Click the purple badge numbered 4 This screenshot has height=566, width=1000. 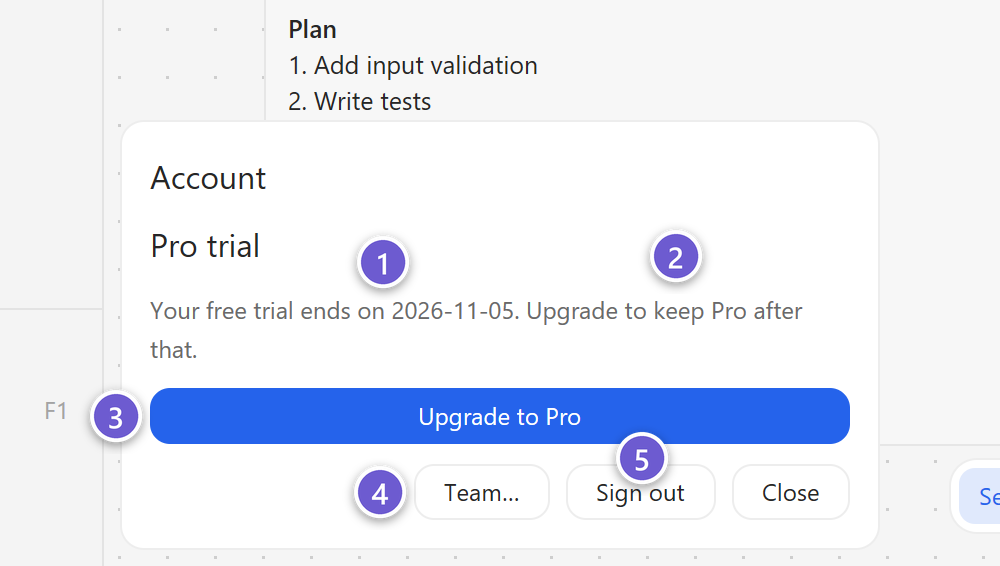[x=380, y=493]
